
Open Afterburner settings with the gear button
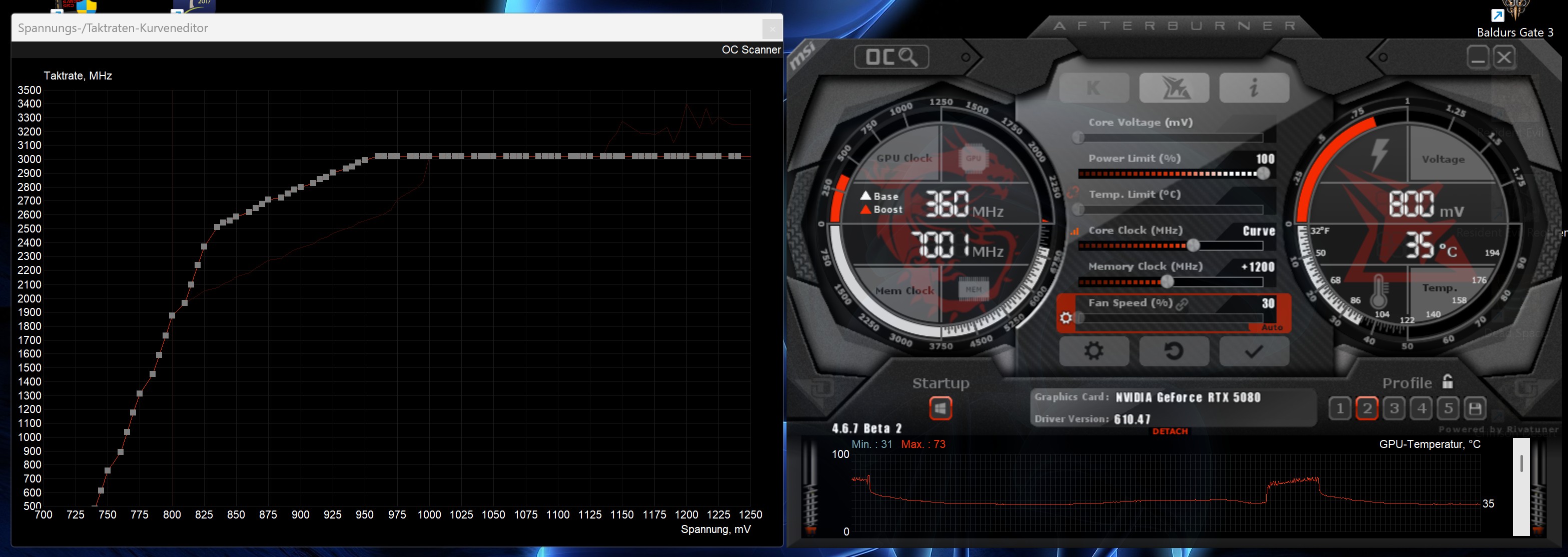1094,351
